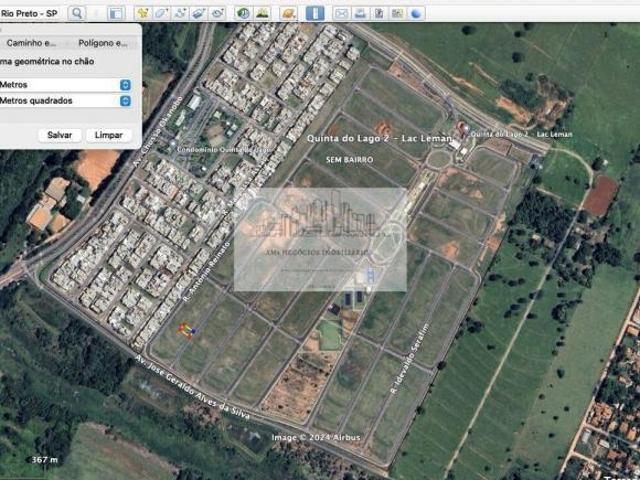Open the 'Metros' unit dropdown
The image size is (640, 480).
[x=65, y=85]
